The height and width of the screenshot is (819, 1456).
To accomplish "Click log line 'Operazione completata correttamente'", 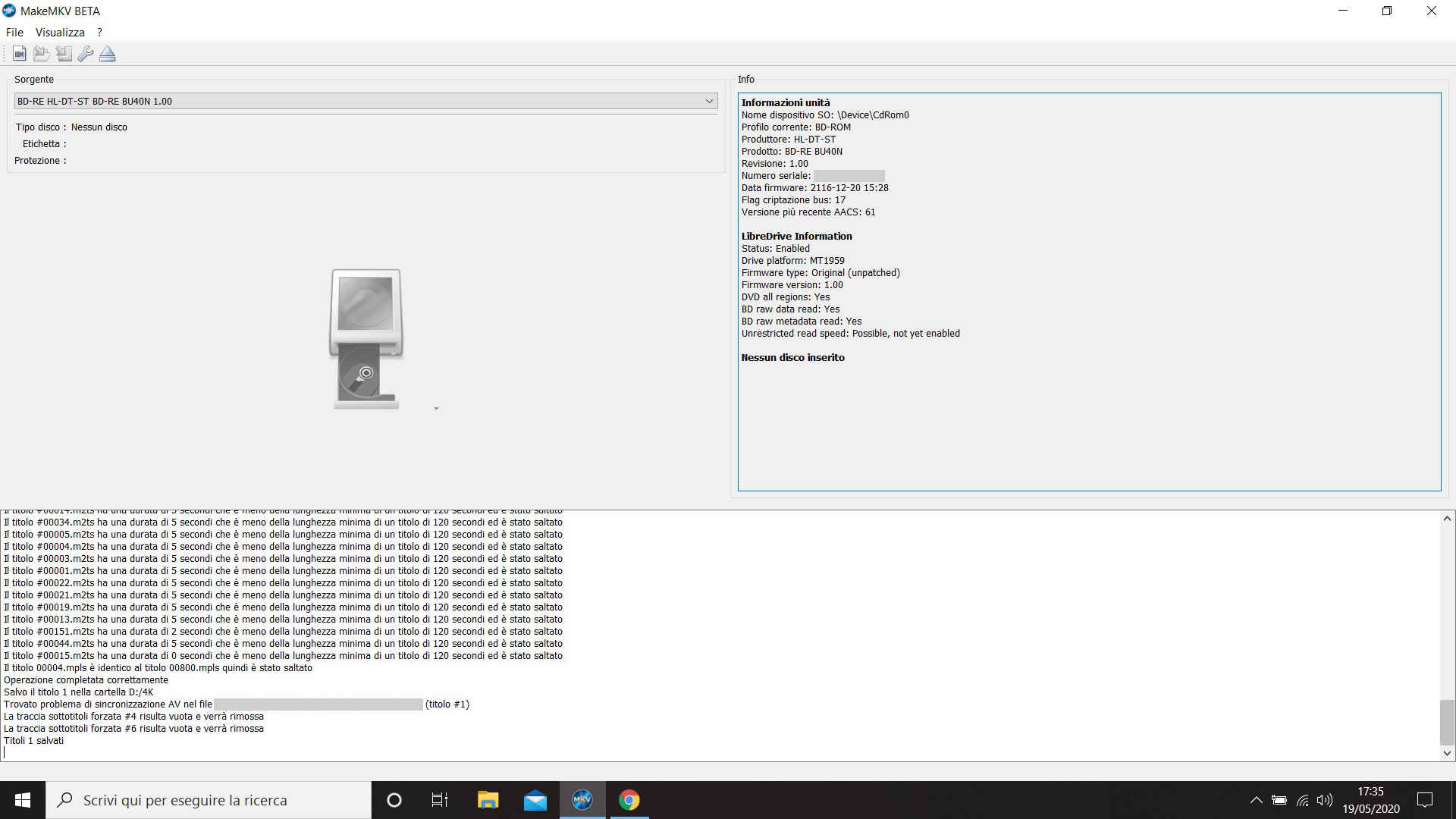I will click(86, 680).
